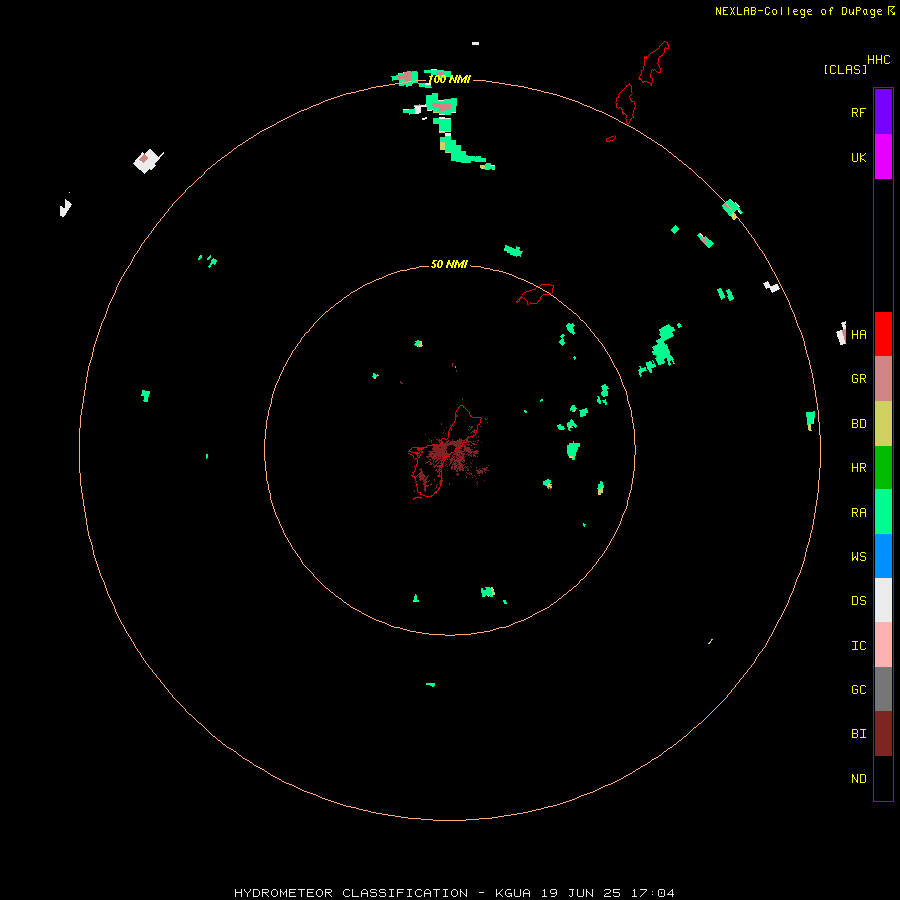
Task: Pick the yellow BD legend swatch
Action: tap(883, 424)
